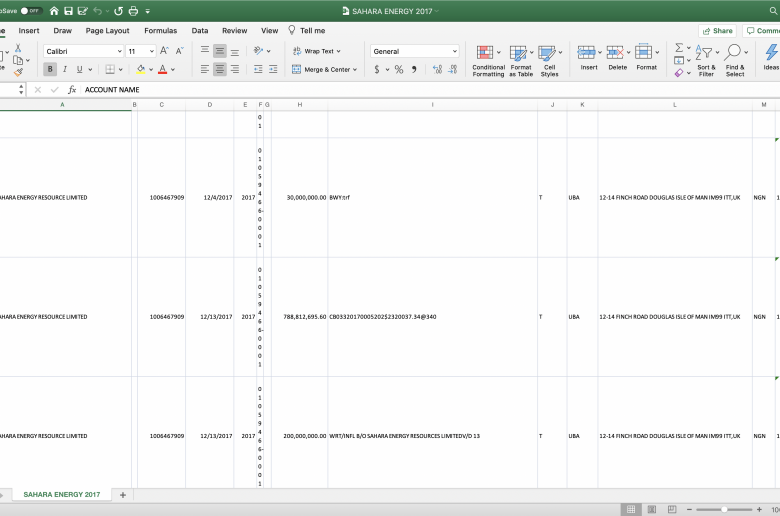Toggle the AutoSave switch

31,10
